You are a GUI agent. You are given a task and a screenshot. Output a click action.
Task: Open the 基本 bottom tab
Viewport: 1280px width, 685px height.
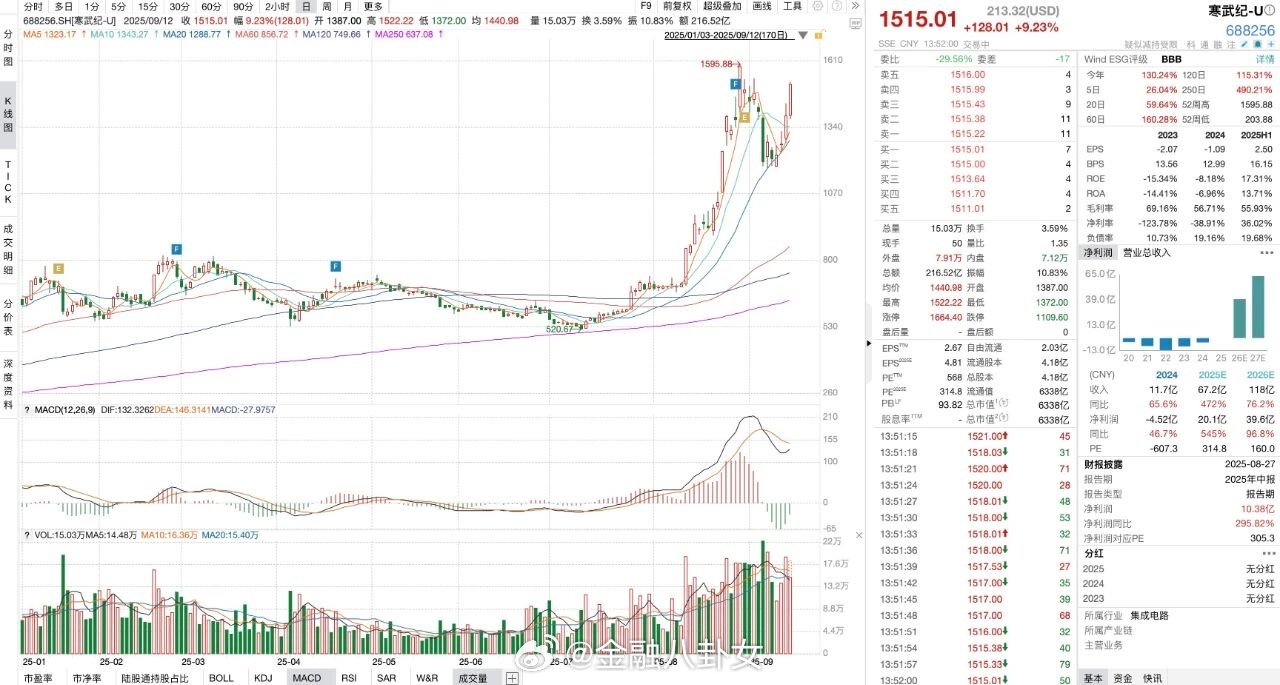point(1093,678)
